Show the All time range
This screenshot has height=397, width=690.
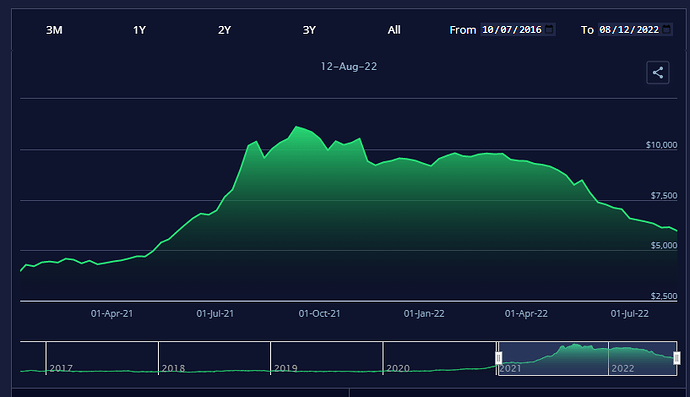(x=394, y=30)
